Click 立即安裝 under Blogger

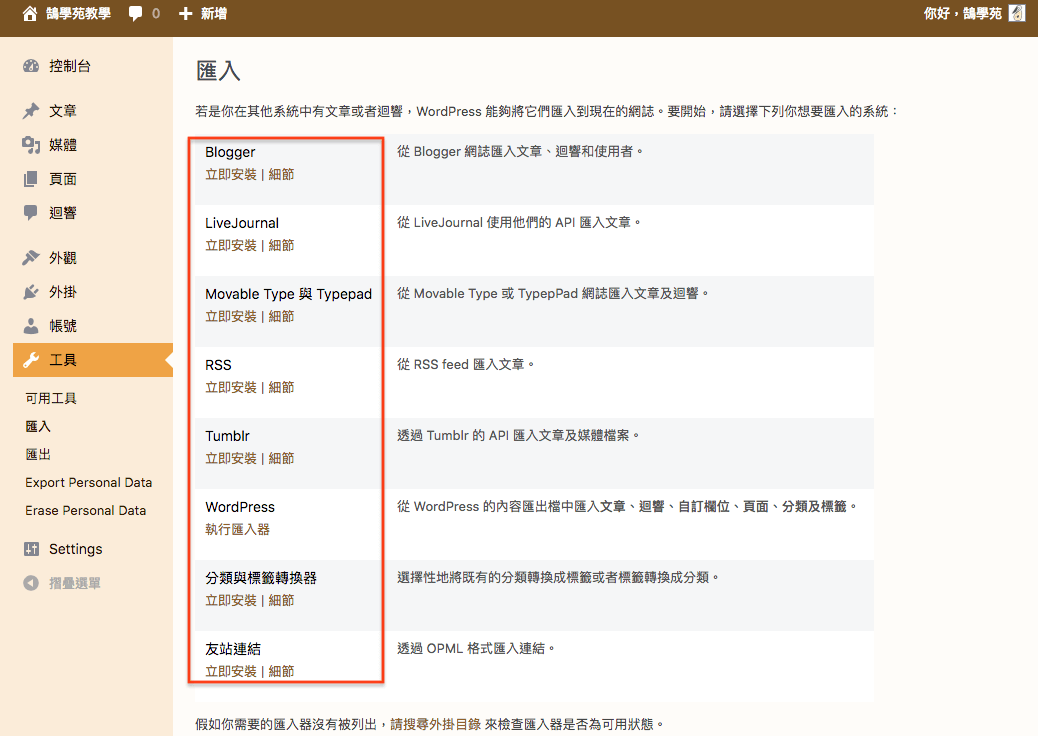coord(231,174)
